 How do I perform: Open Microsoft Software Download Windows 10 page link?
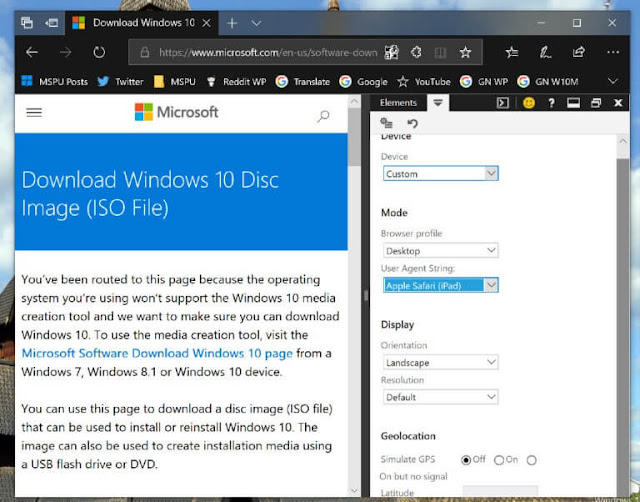pos(157,353)
